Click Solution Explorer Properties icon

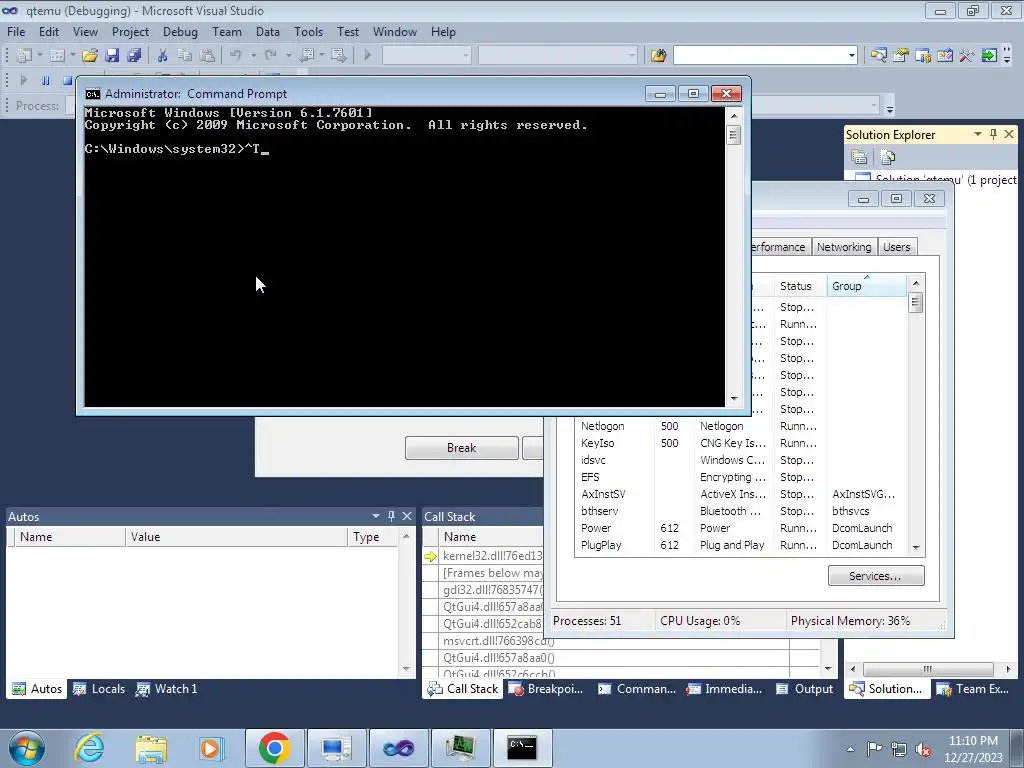(859, 157)
